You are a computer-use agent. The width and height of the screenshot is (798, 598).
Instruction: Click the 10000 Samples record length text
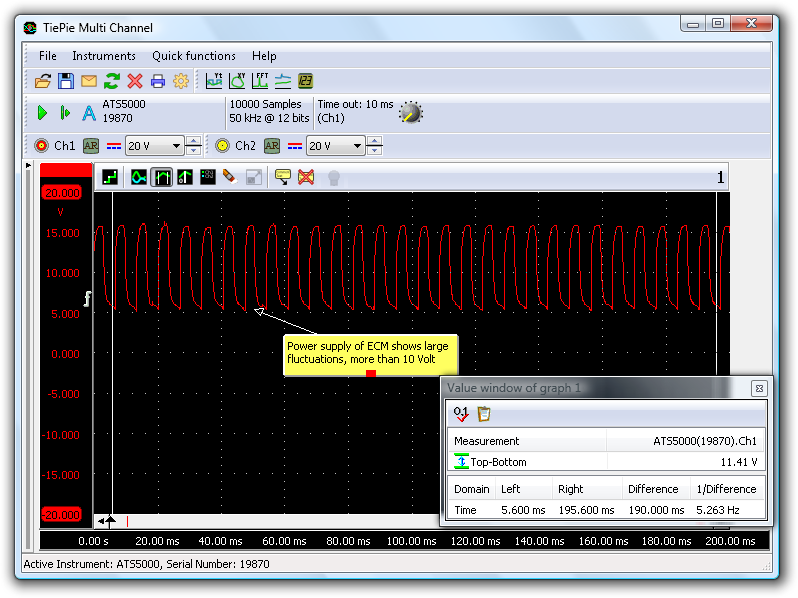pos(266,104)
